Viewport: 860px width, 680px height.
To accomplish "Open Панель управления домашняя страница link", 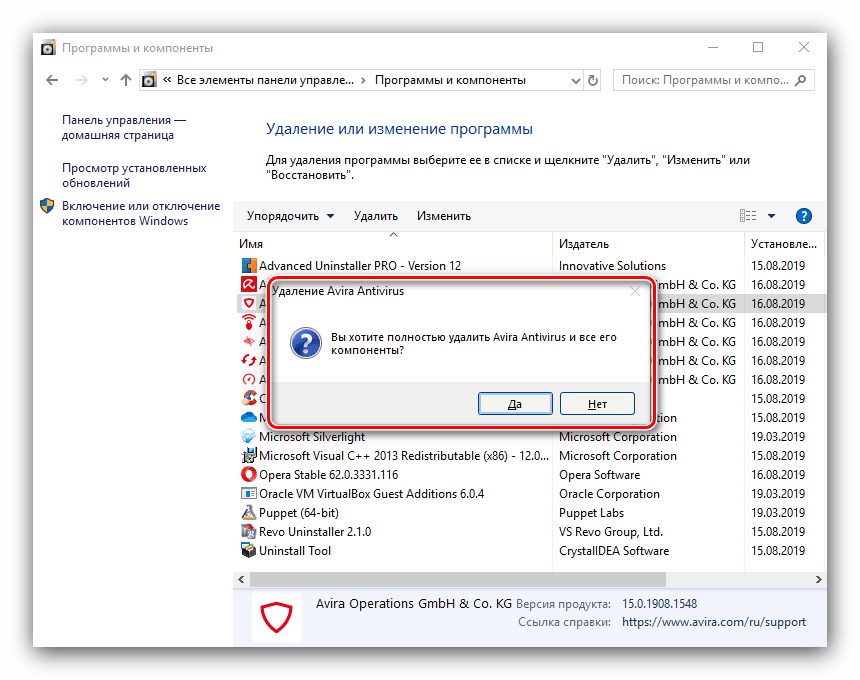I will pyautogui.click(x=124, y=127).
